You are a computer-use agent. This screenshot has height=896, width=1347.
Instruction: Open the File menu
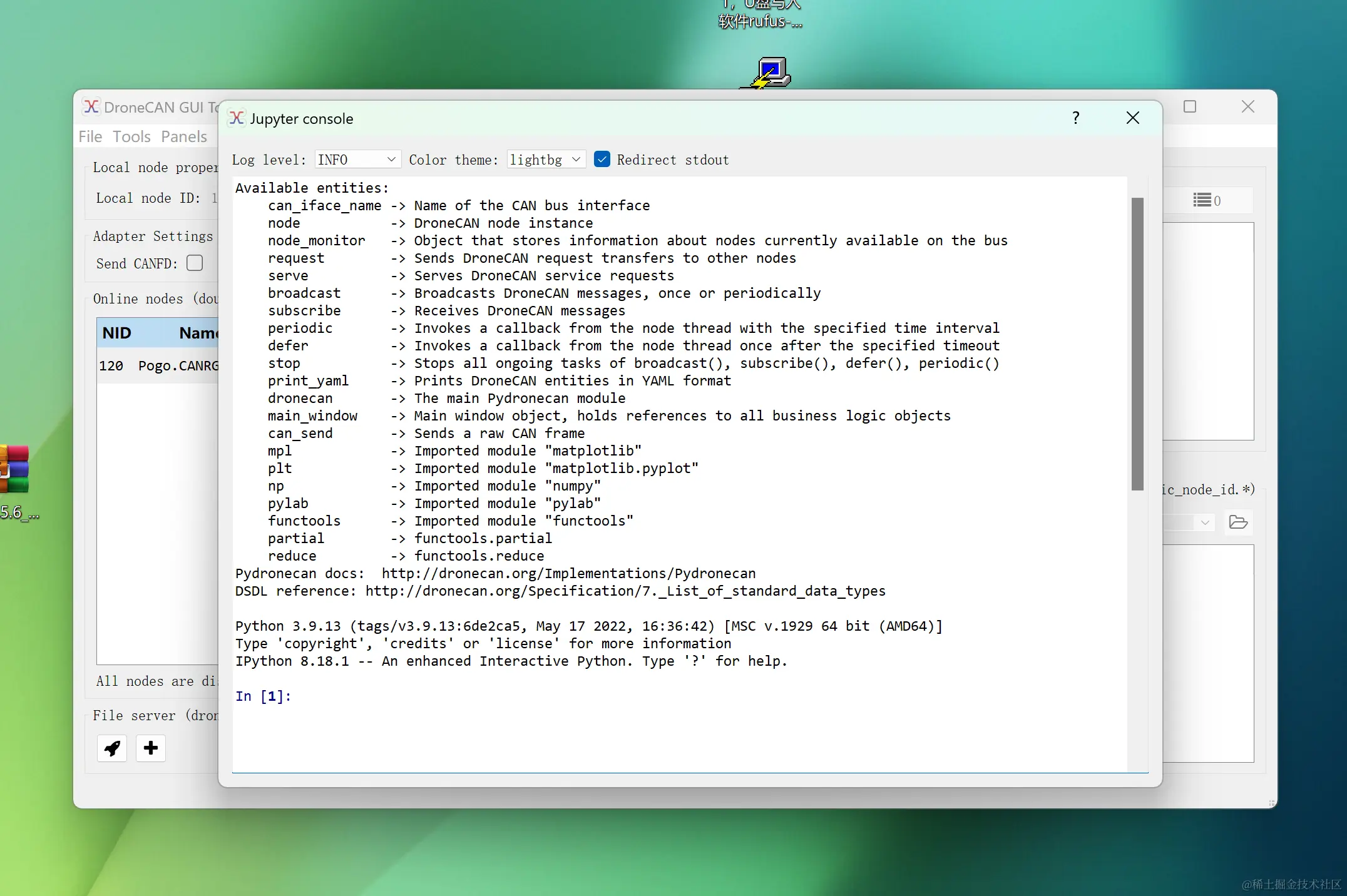coord(90,136)
